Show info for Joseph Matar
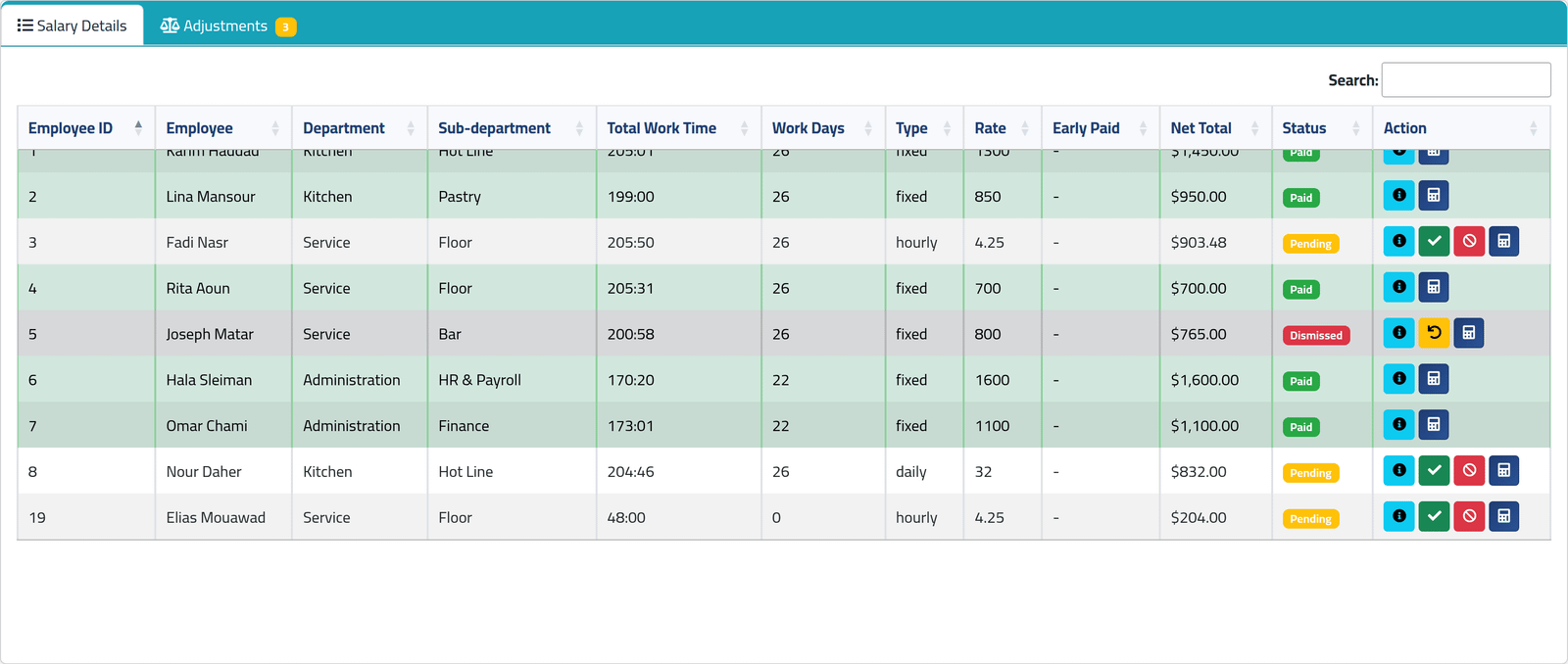1568x664 pixels. pyautogui.click(x=1398, y=333)
